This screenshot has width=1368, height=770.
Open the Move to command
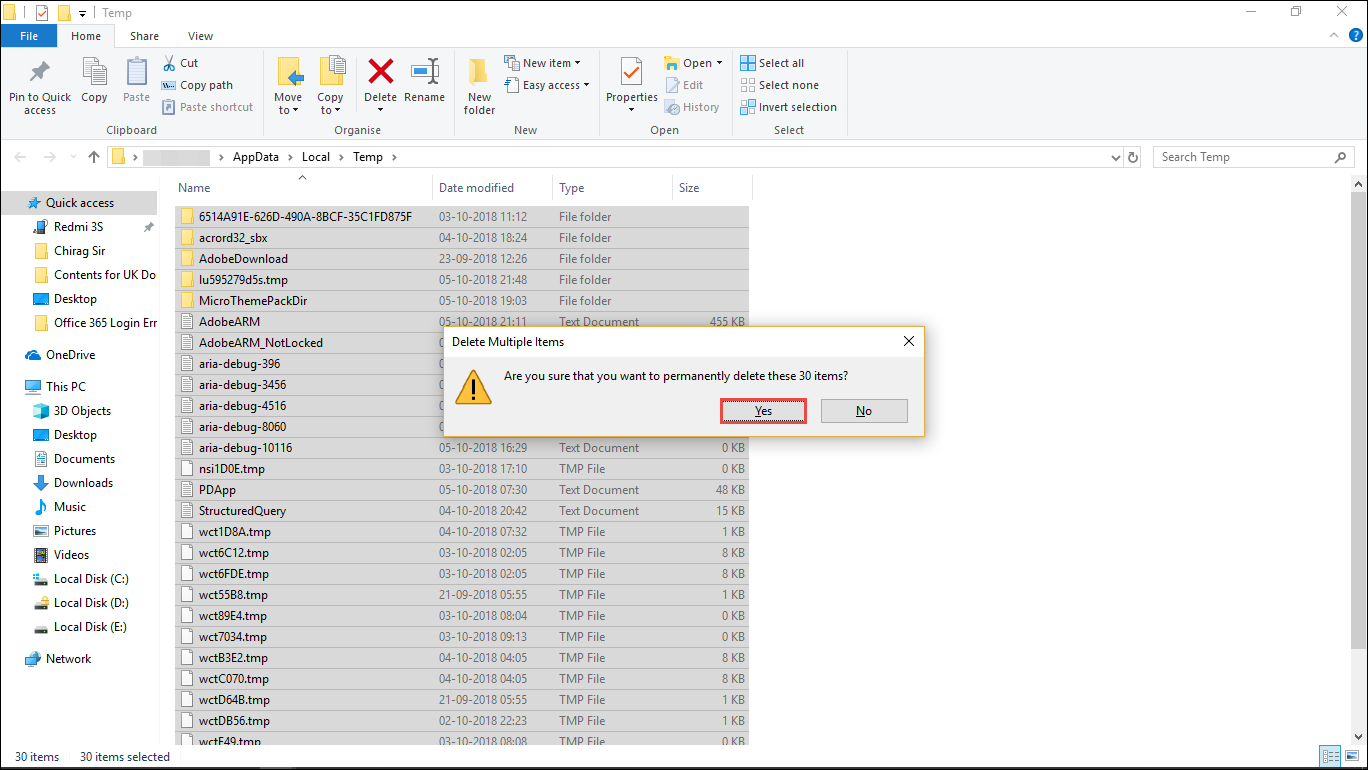click(x=288, y=86)
